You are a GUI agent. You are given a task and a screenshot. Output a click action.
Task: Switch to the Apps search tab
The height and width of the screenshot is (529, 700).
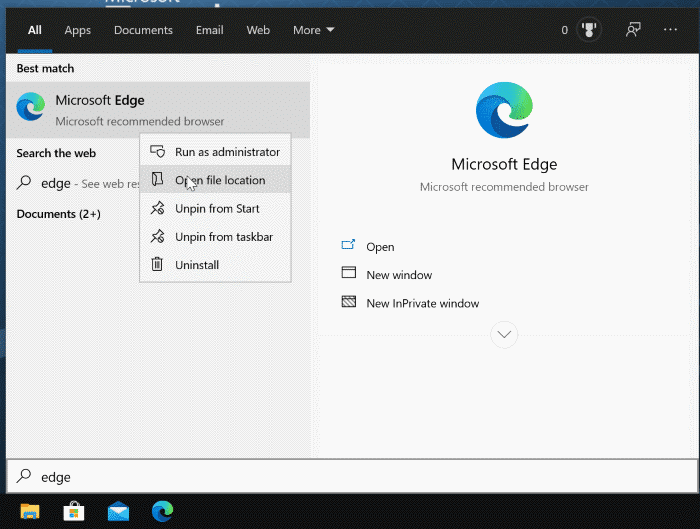point(78,30)
